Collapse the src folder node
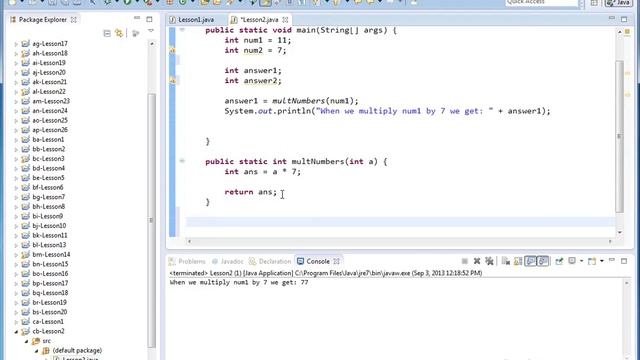The image size is (640, 360). point(27,341)
